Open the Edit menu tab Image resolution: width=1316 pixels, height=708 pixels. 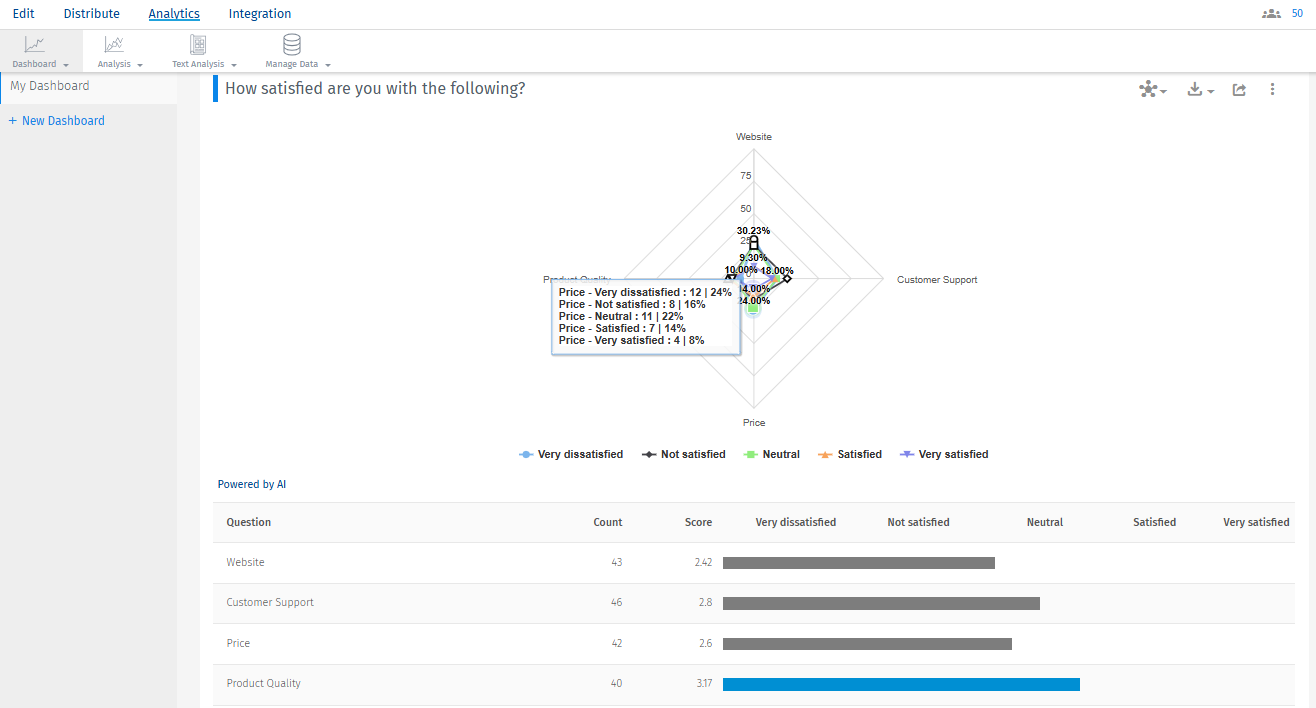point(23,14)
